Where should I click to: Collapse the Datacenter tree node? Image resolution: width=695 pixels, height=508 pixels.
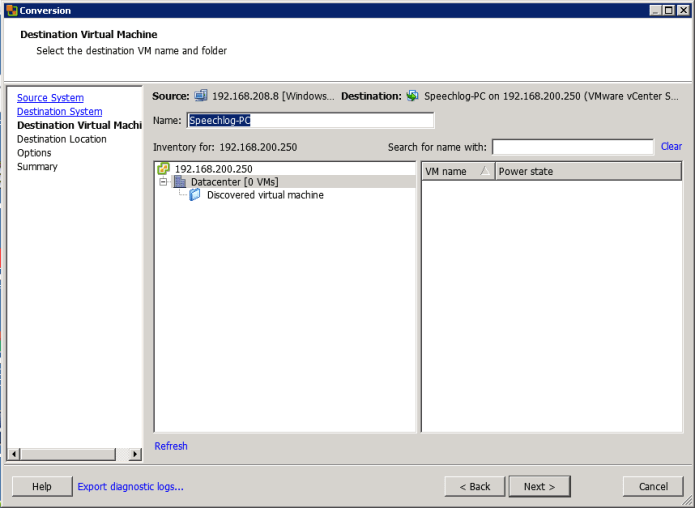click(163, 182)
